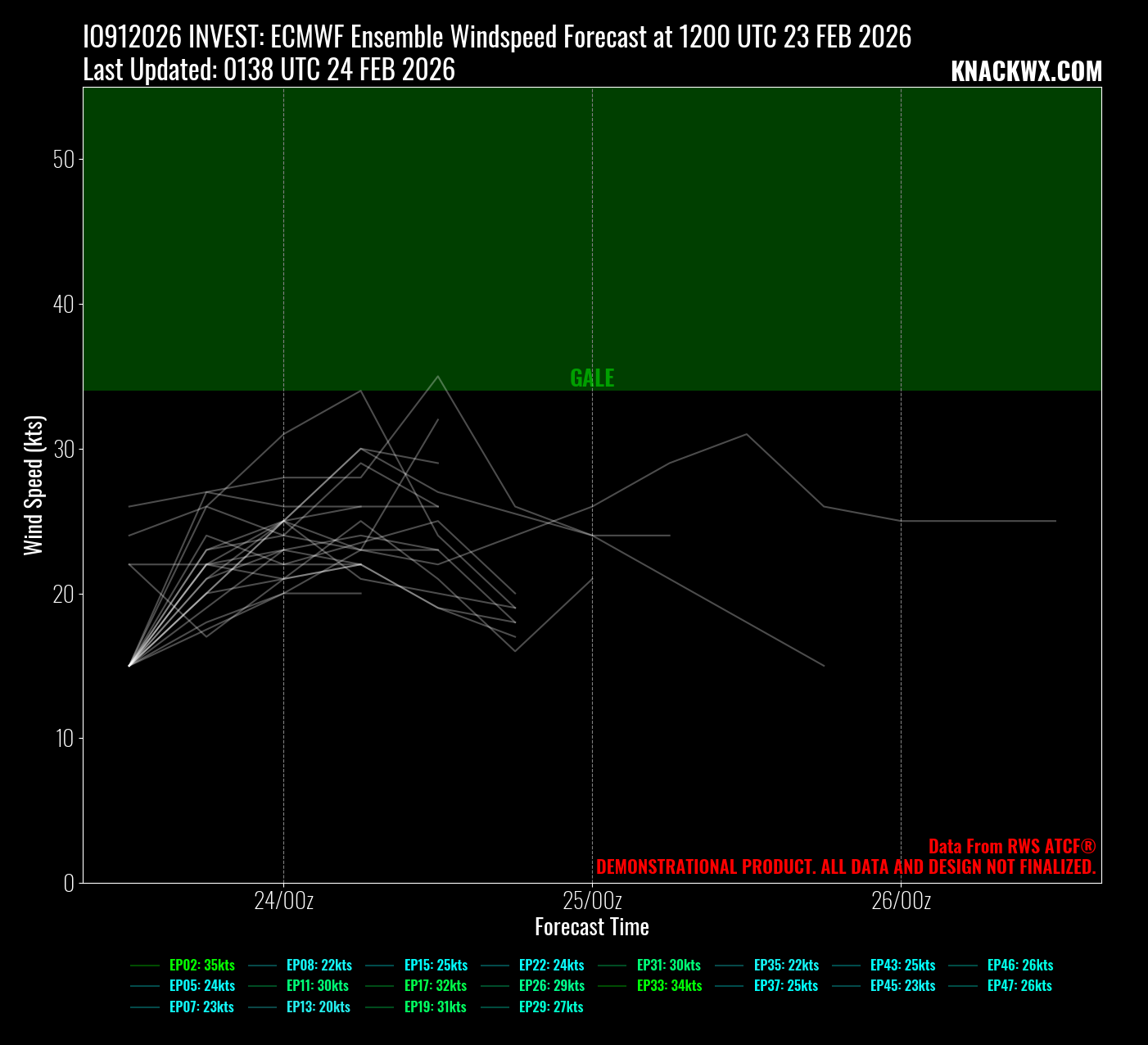Select the EP13: 20kts legend entry
1148x1045 pixels.
click(x=319, y=1007)
